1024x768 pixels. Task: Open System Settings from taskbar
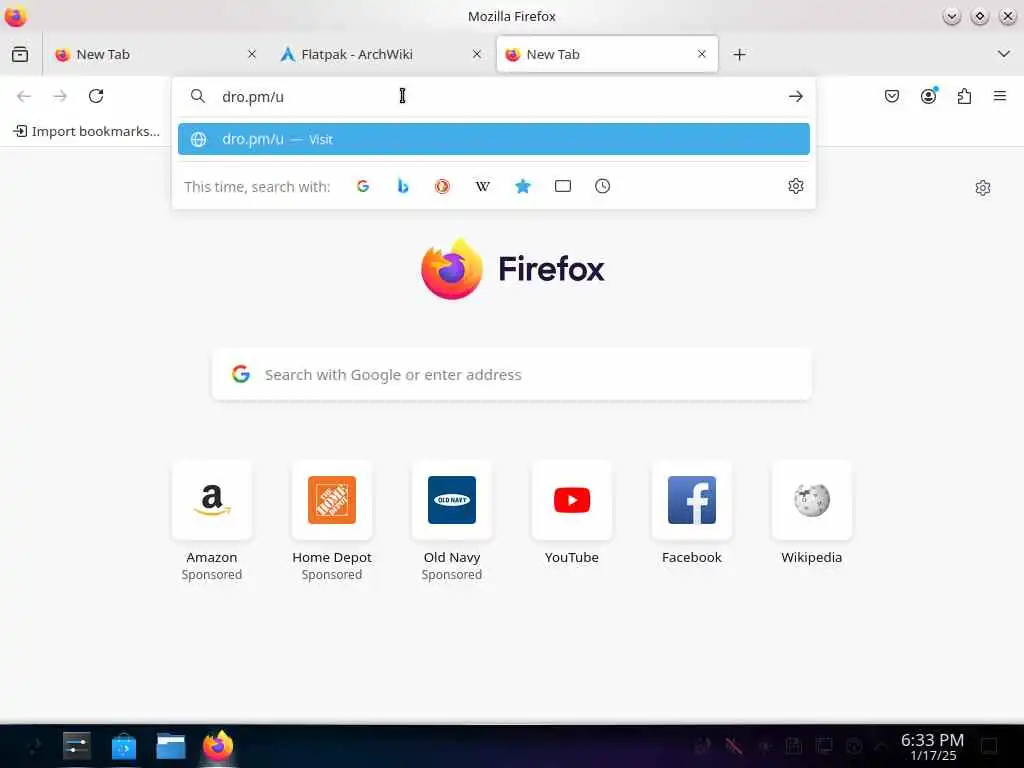(x=76, y=746)
